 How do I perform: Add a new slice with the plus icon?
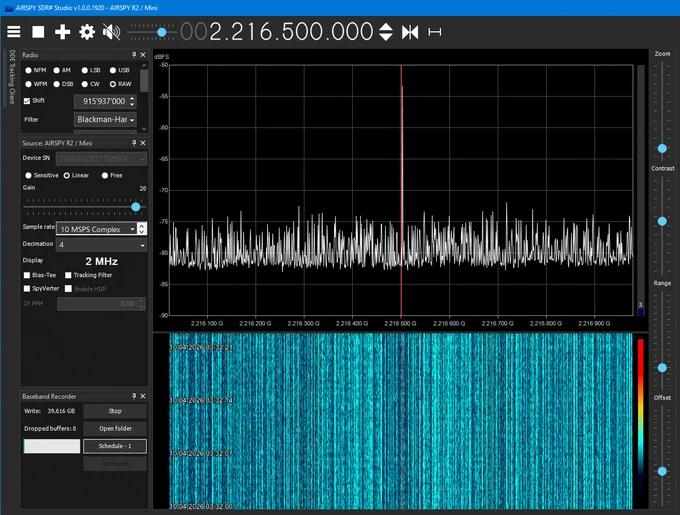click(62, 32)
